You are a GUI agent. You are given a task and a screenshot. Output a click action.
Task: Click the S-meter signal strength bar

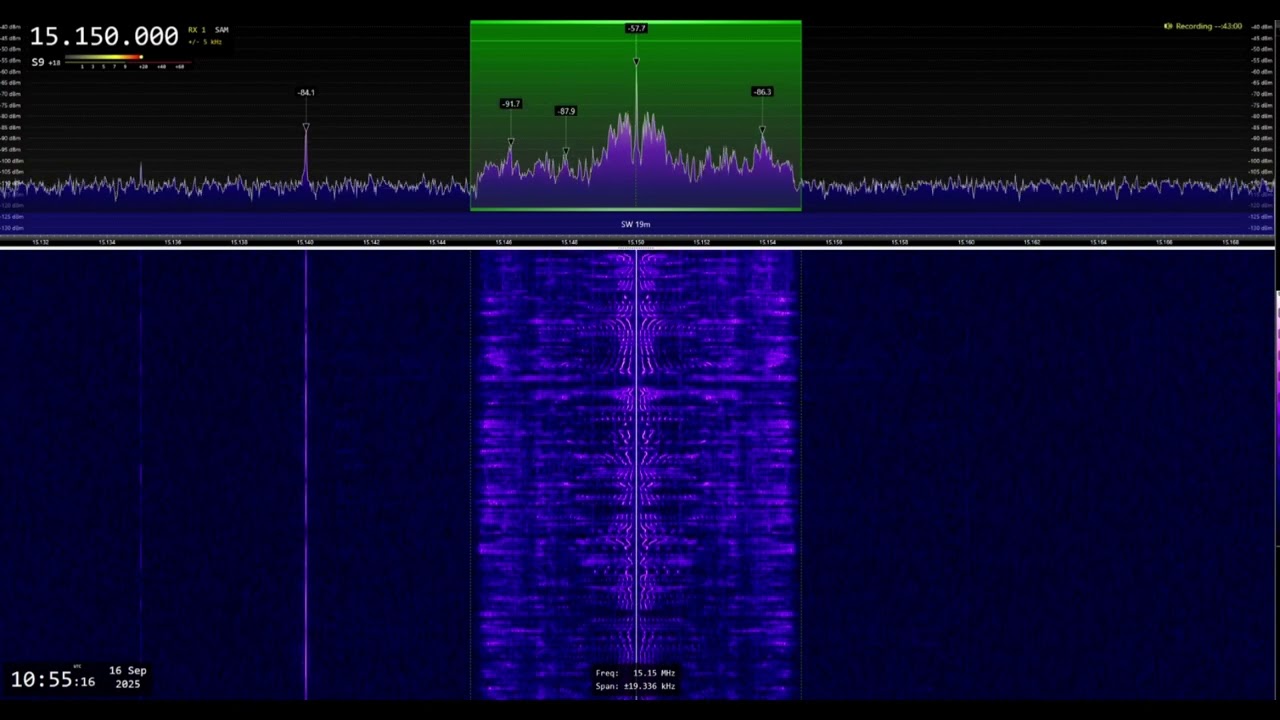[128, 59]
